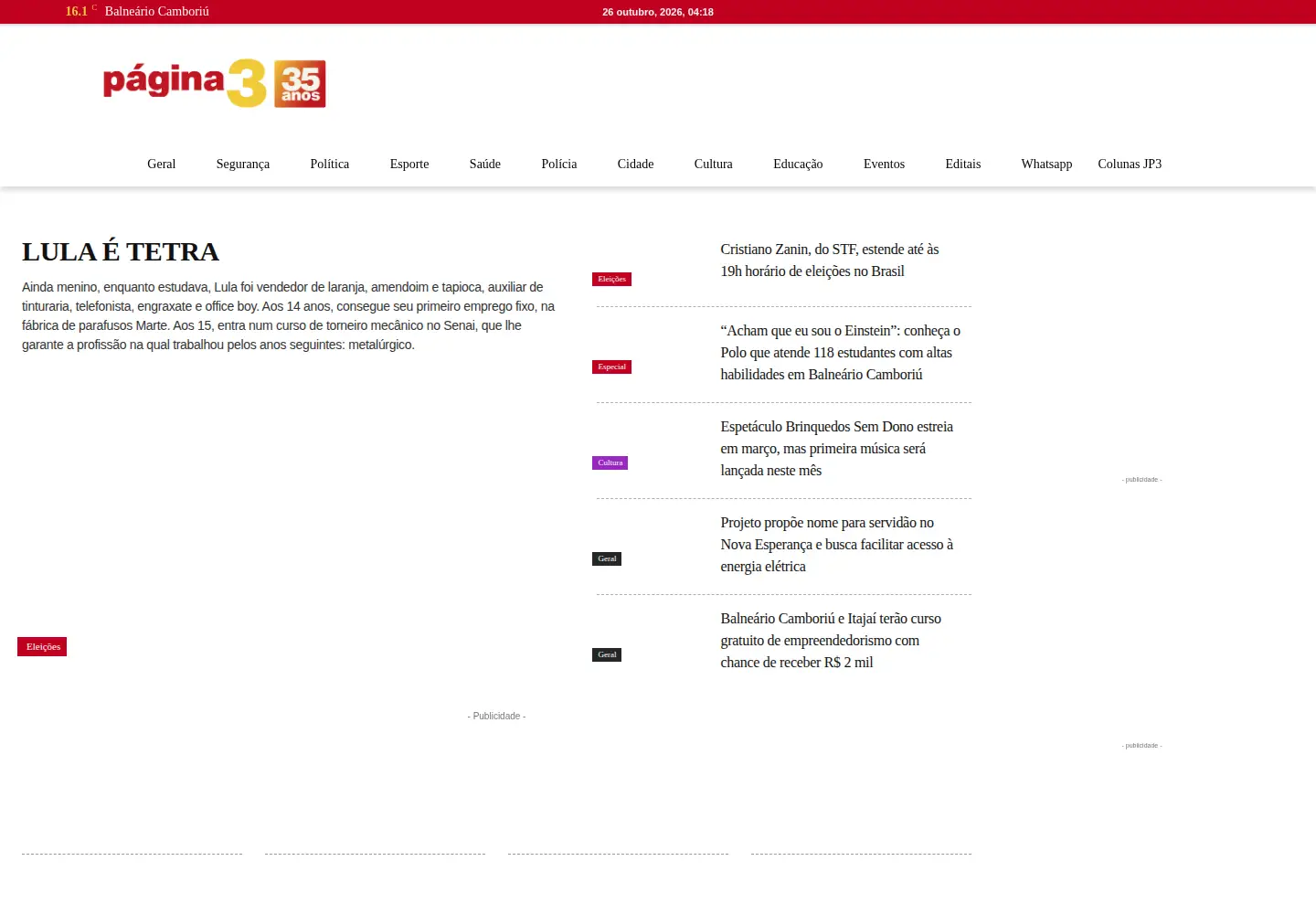This screenshot has height=914, width=1316.
Task: Click the Especial category tag
Action: click(612, 367)
